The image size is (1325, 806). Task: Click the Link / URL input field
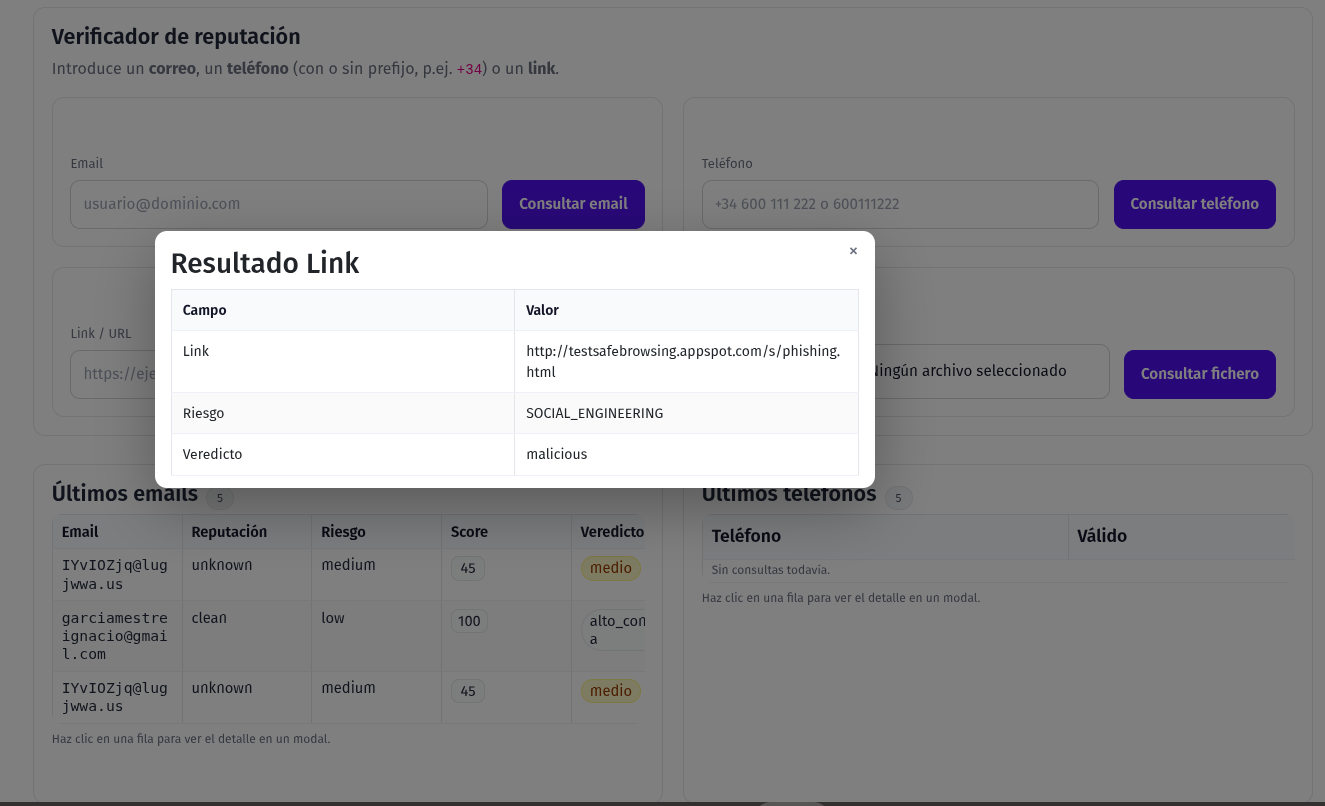pos(110,374)
